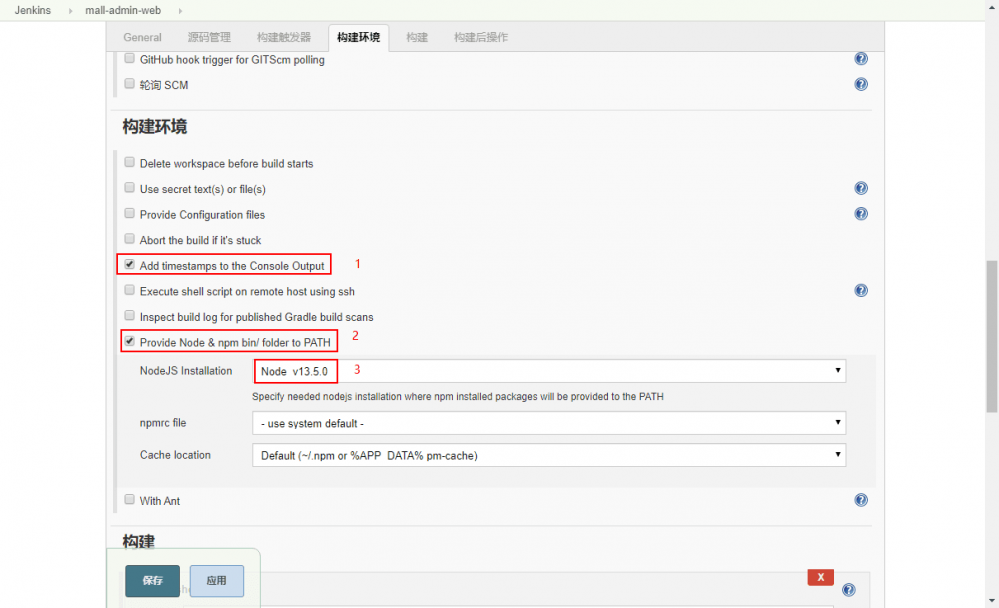
Task: Click the 构建环境 section heading
Action: click(155, 127)
